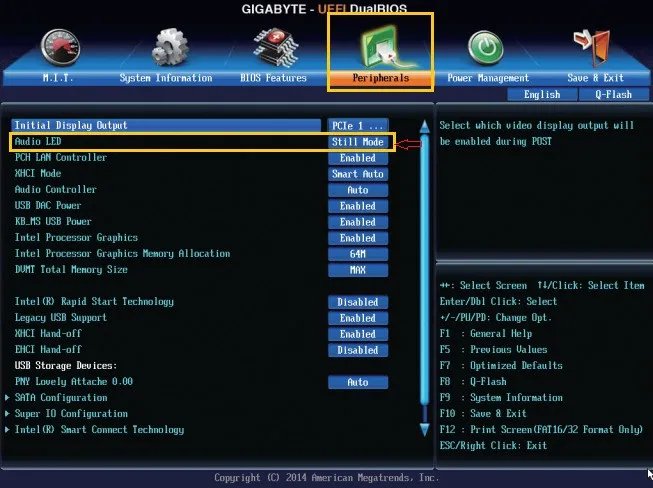Toggle PCH LAN Controller Enabled value
The width and height of the screenshot is (653, 488).
click(358, 158)
